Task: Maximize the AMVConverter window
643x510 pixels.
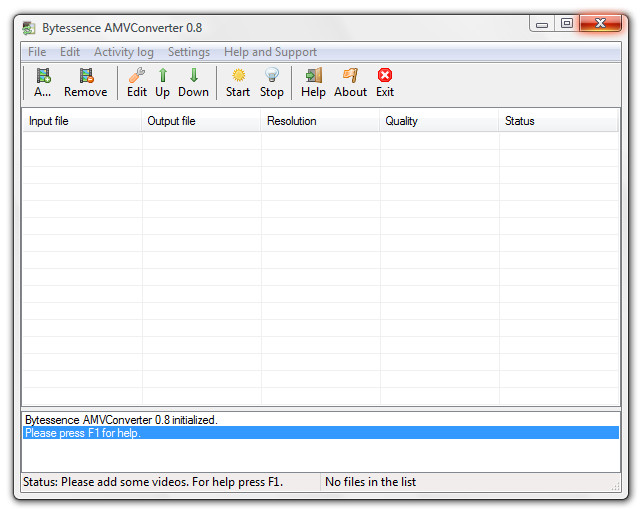Action: (567, 24)
